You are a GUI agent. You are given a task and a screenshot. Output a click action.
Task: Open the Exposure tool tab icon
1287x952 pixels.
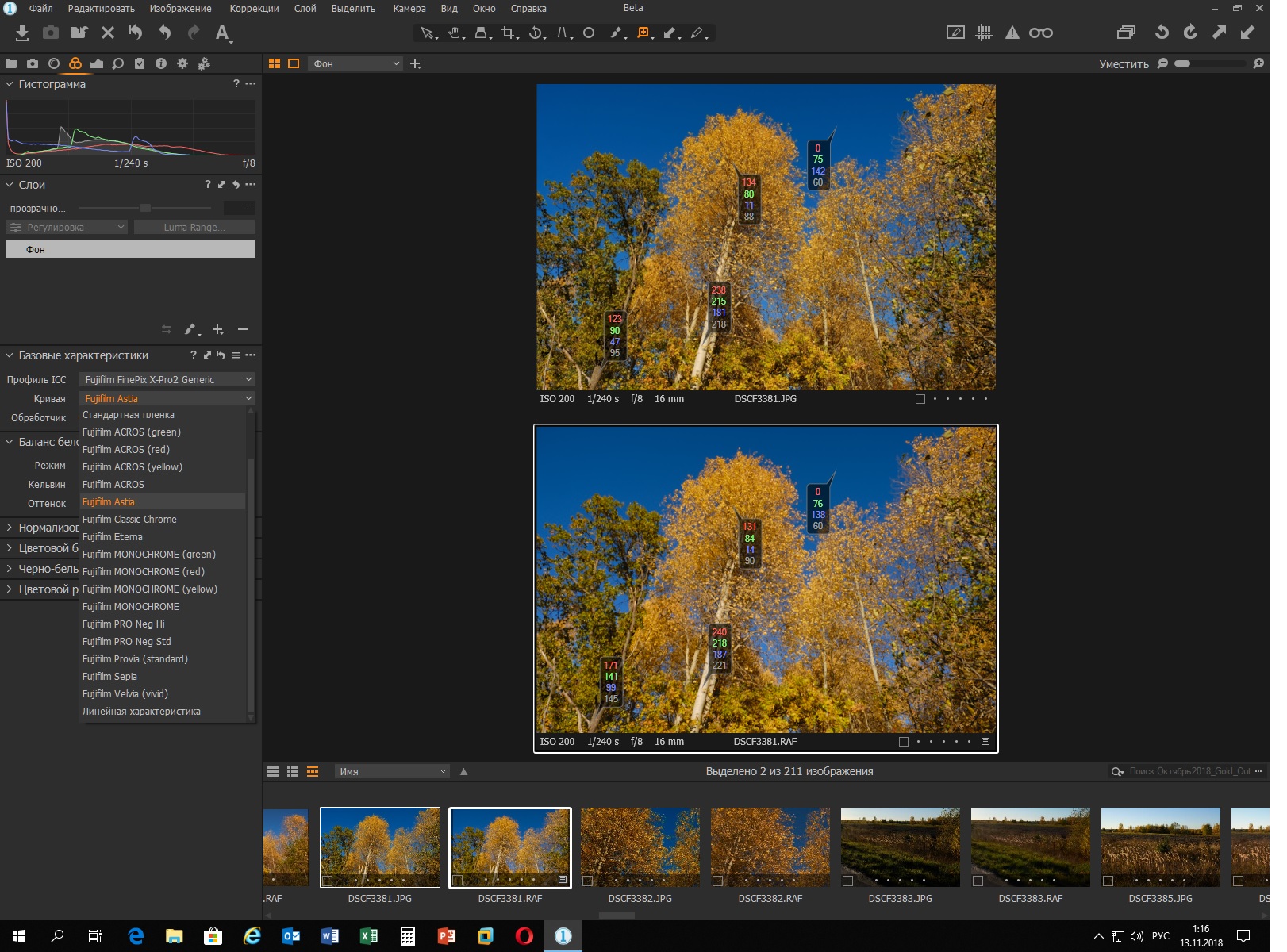(x=97, y=63)
